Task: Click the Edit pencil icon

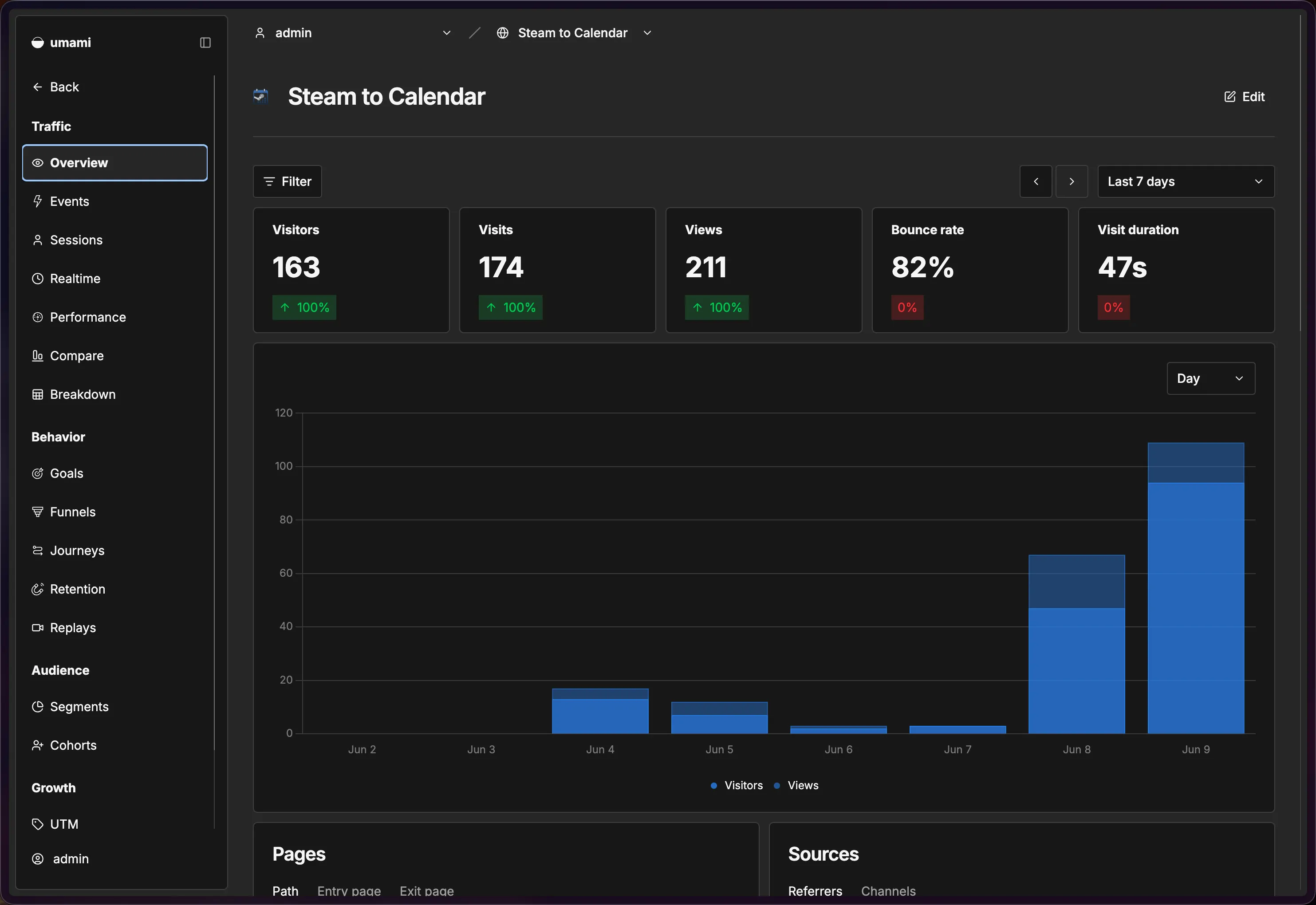Action: (x=1230, y=96)
